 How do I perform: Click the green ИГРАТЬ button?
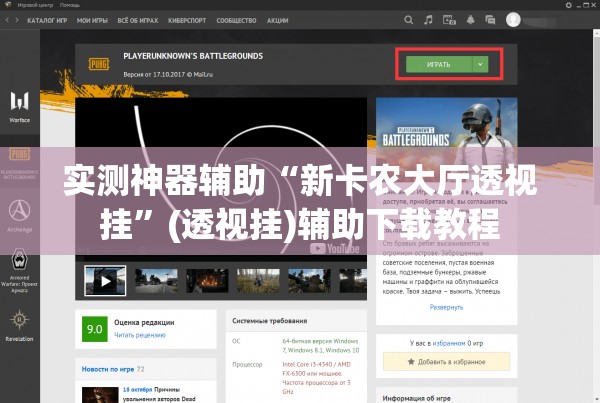(x=439, y=64)
